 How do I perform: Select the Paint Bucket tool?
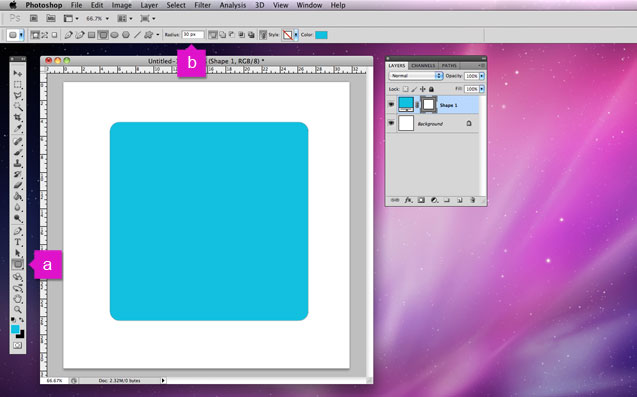[17, 196]
